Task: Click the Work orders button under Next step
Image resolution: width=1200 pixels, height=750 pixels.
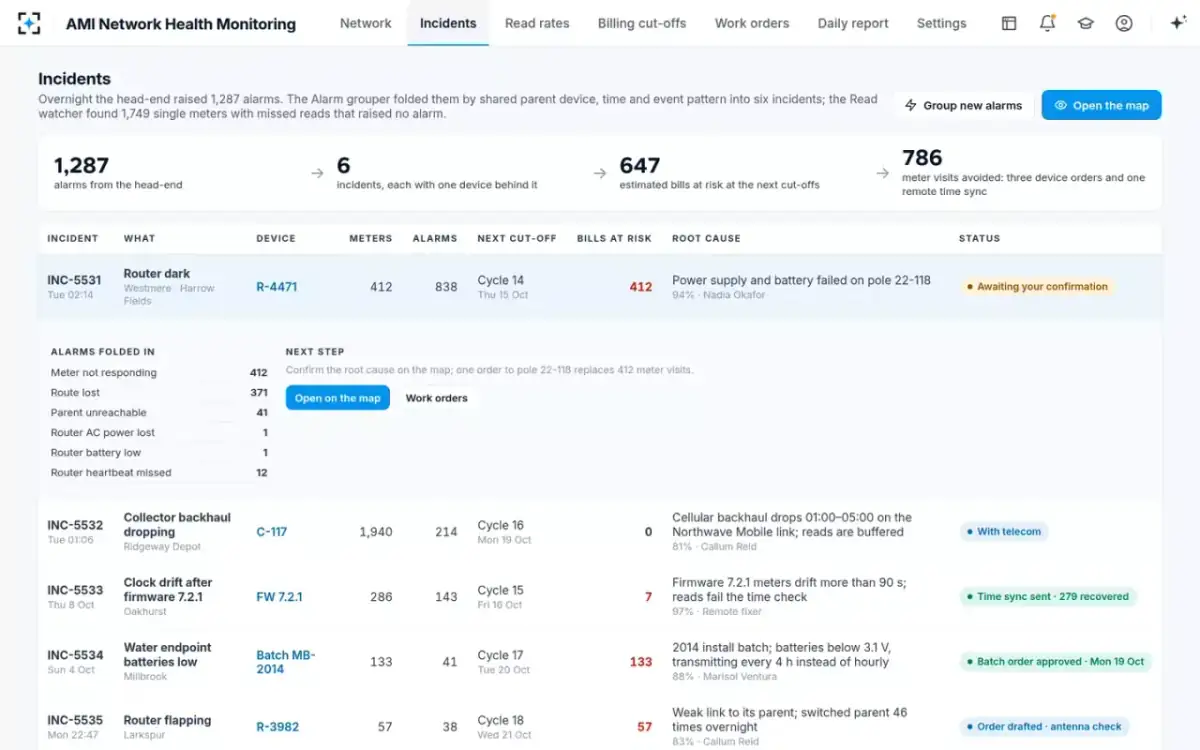Action: coord(436,398)
